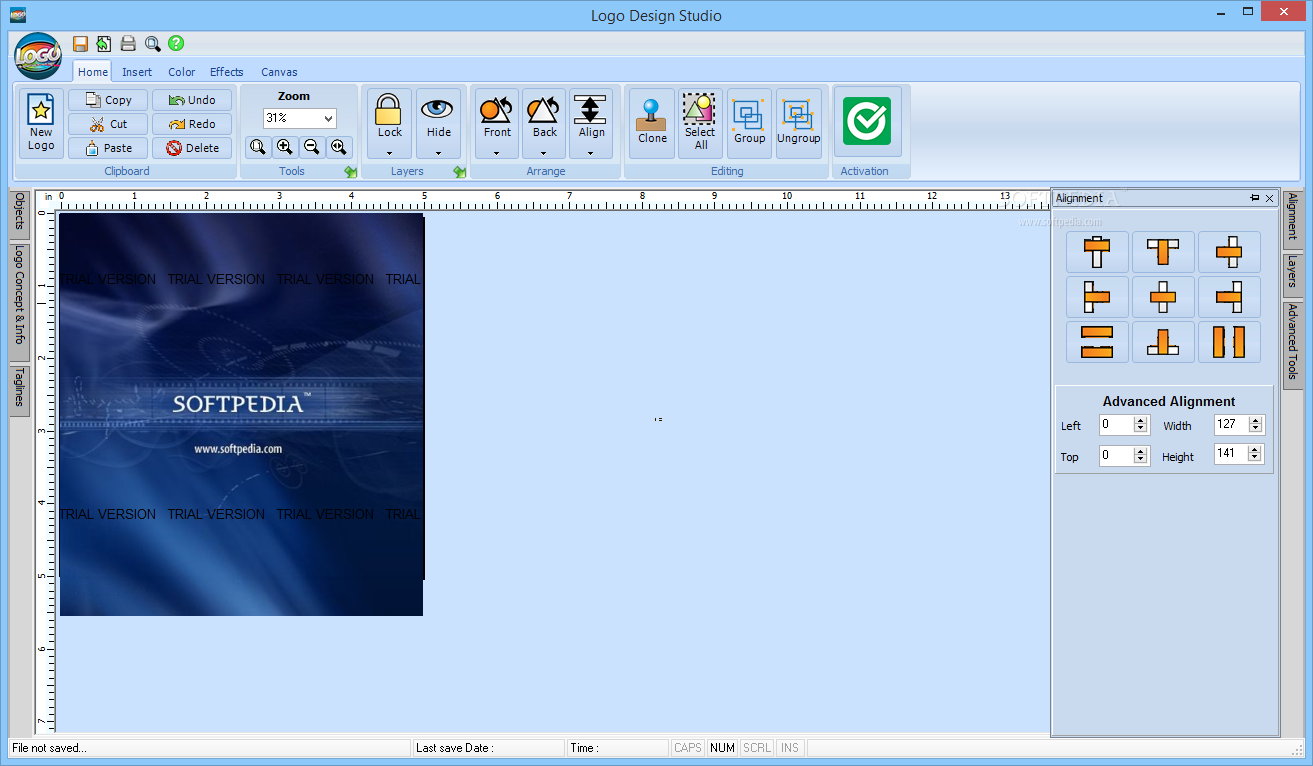
Task: Open the Back dropdown arrow
Action: (544, 153)
